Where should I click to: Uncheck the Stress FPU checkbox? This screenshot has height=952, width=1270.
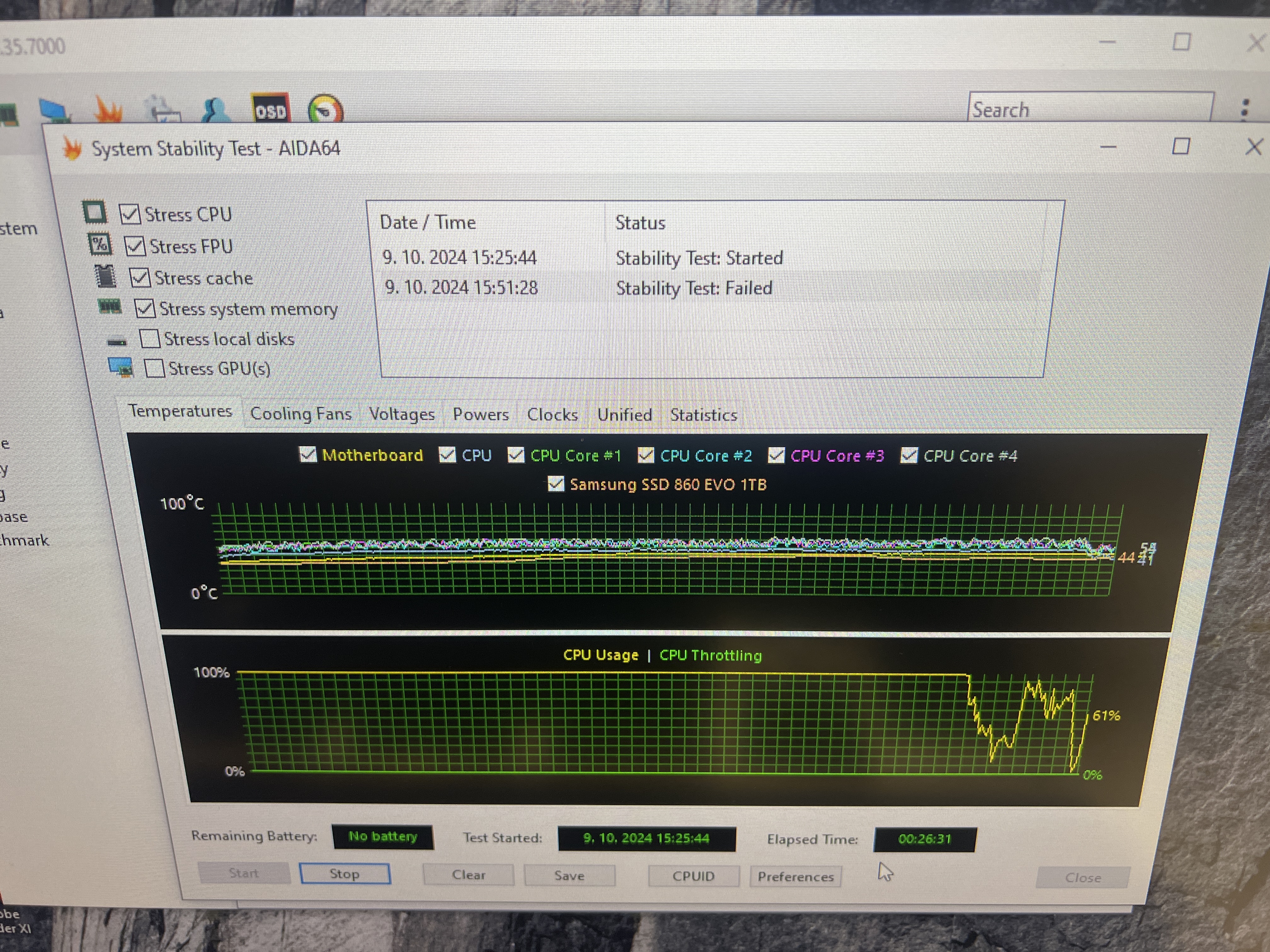[x=135, y=246]
